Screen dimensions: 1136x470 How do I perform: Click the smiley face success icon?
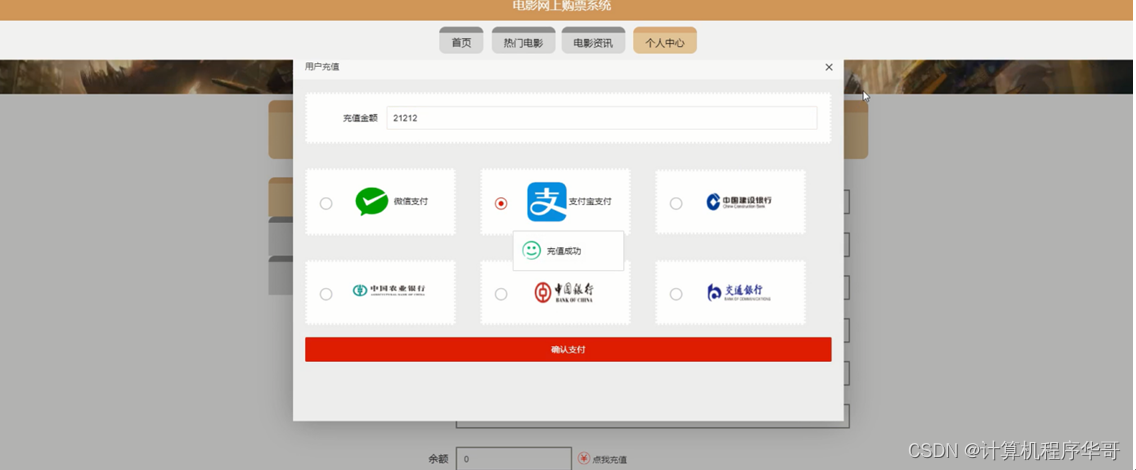click(x=532, y=251)
